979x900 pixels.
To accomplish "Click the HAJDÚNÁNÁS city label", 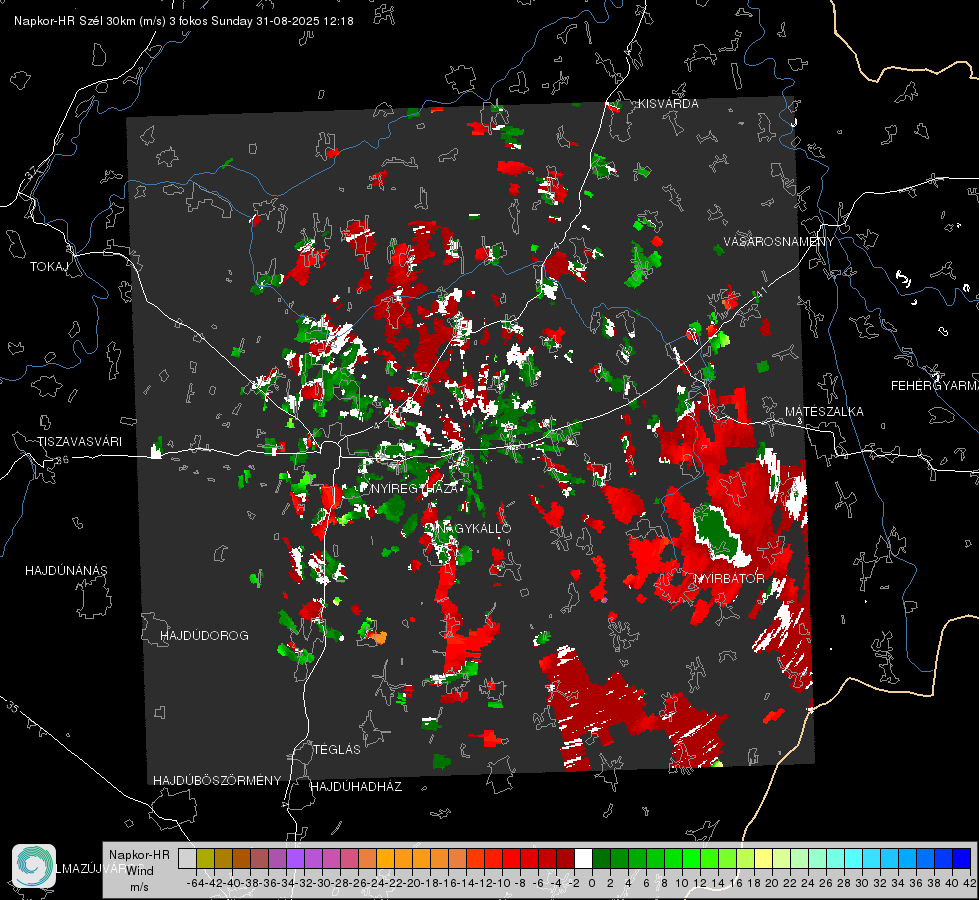I will pyautogui.click(x=66, y=570).
